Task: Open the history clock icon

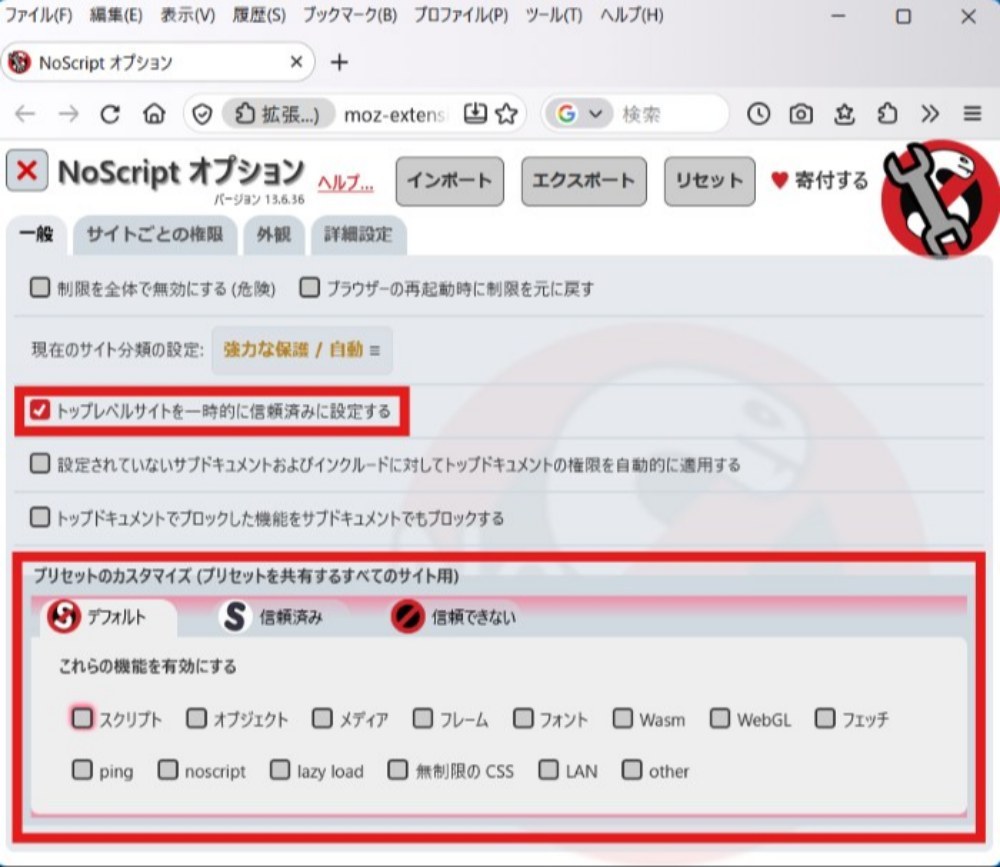Action: click(x=758, y=114)
